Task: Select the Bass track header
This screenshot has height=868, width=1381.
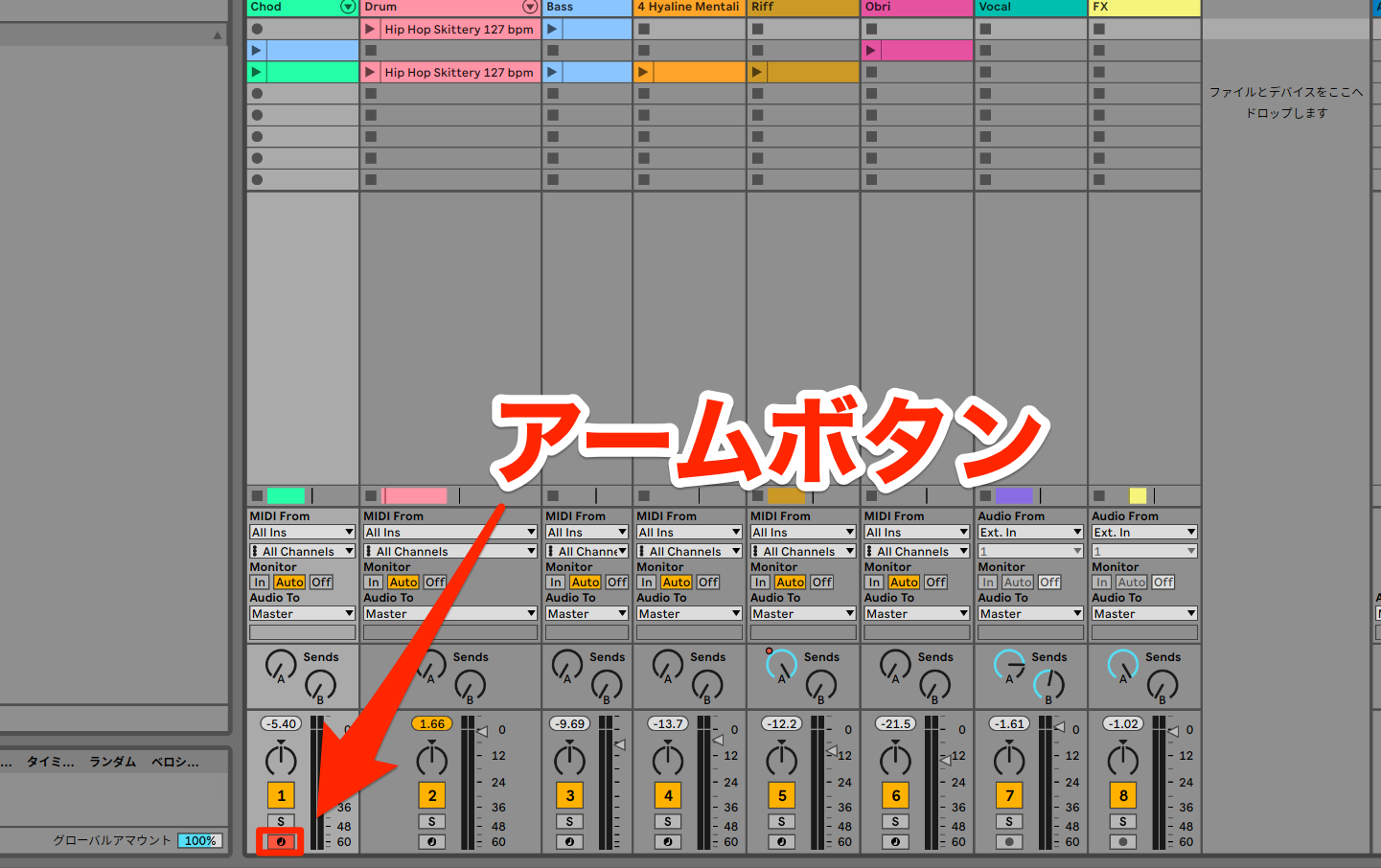Action: [x=587, y=7]
